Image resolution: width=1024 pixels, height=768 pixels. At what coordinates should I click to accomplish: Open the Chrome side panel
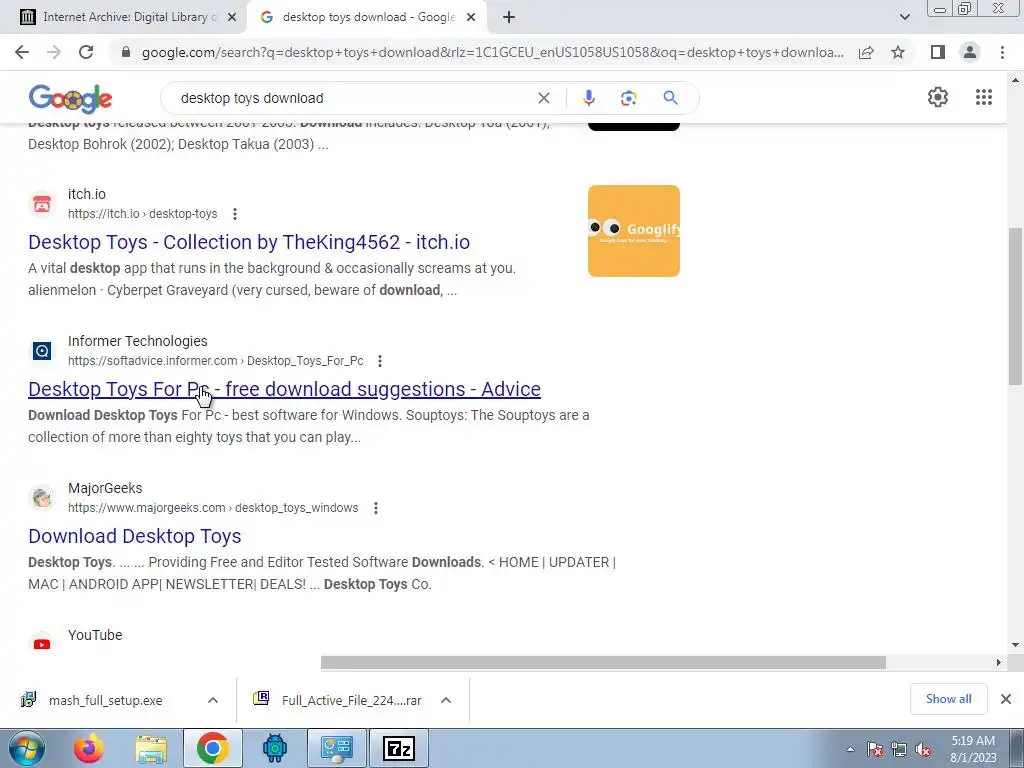pos(938,52)
